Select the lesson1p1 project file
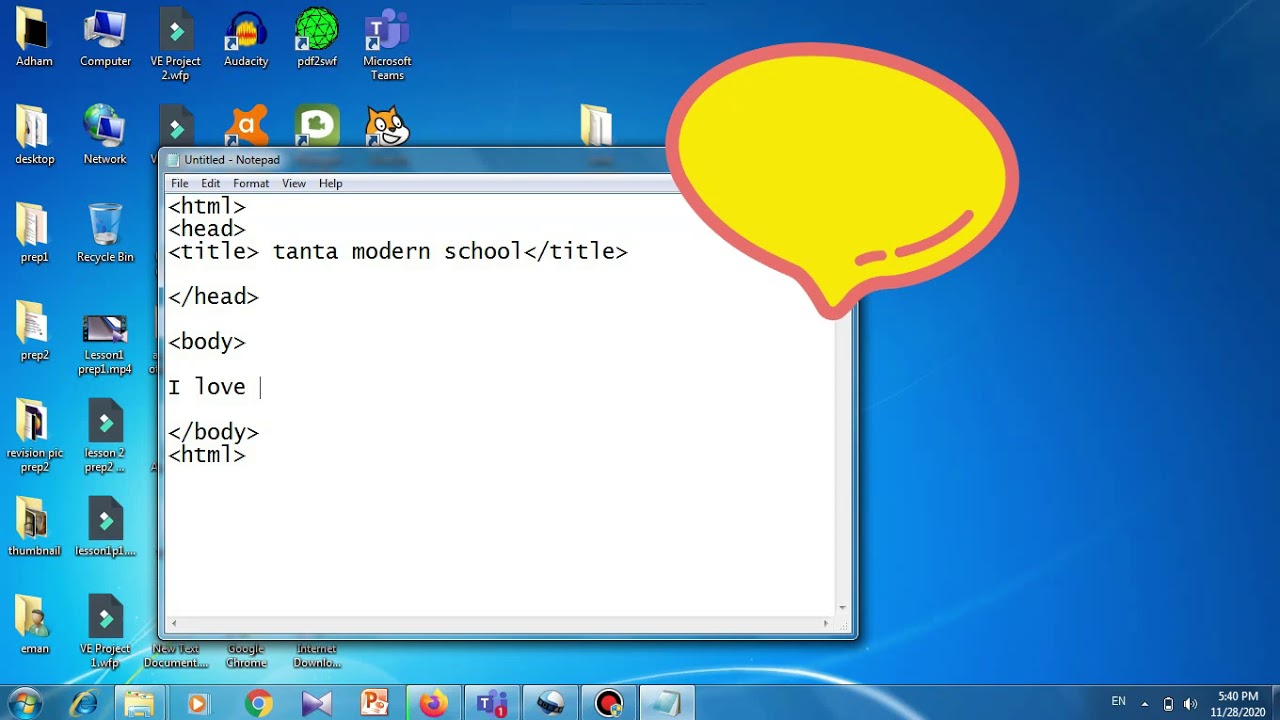This screenshot has height=720, width=1280. (105, 527)
